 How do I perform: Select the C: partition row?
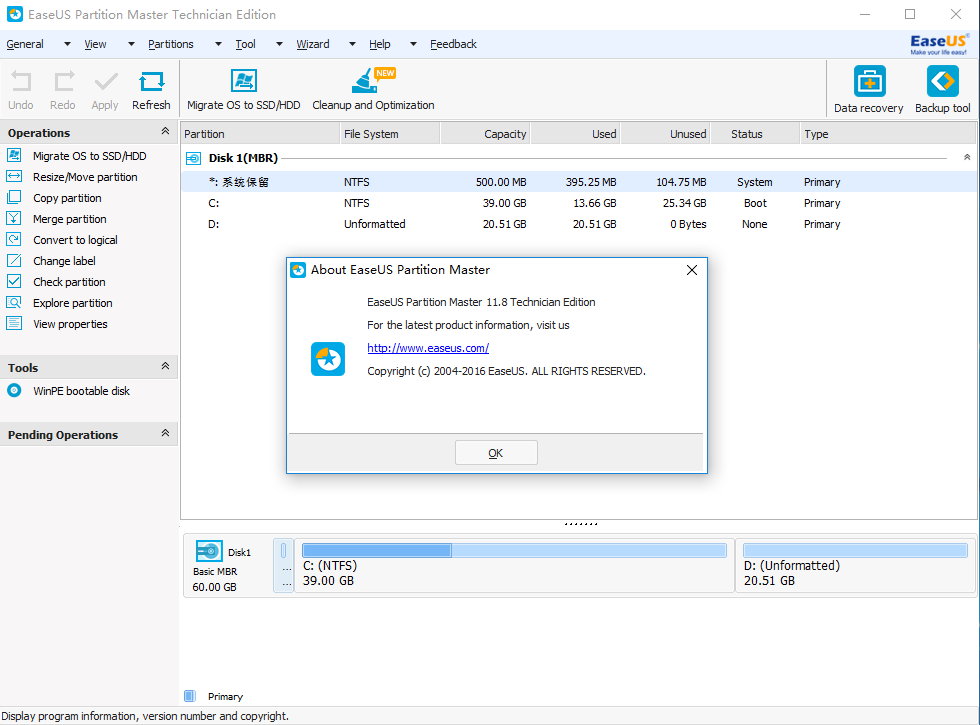(x=579, y=203)
